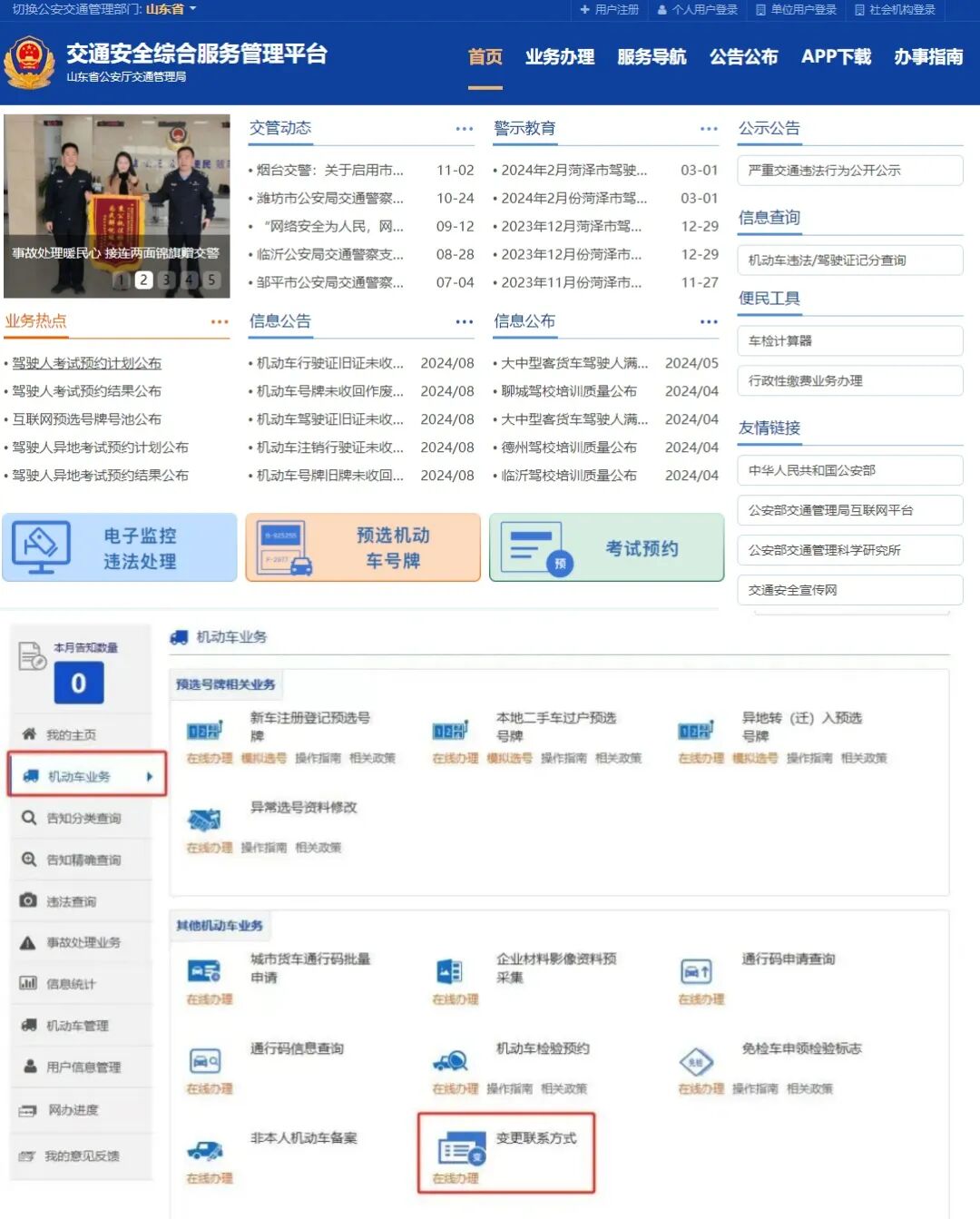Screen dimensions: 980x1219
Task: Click the 单位用户登录 link
Action: [796, 9]
